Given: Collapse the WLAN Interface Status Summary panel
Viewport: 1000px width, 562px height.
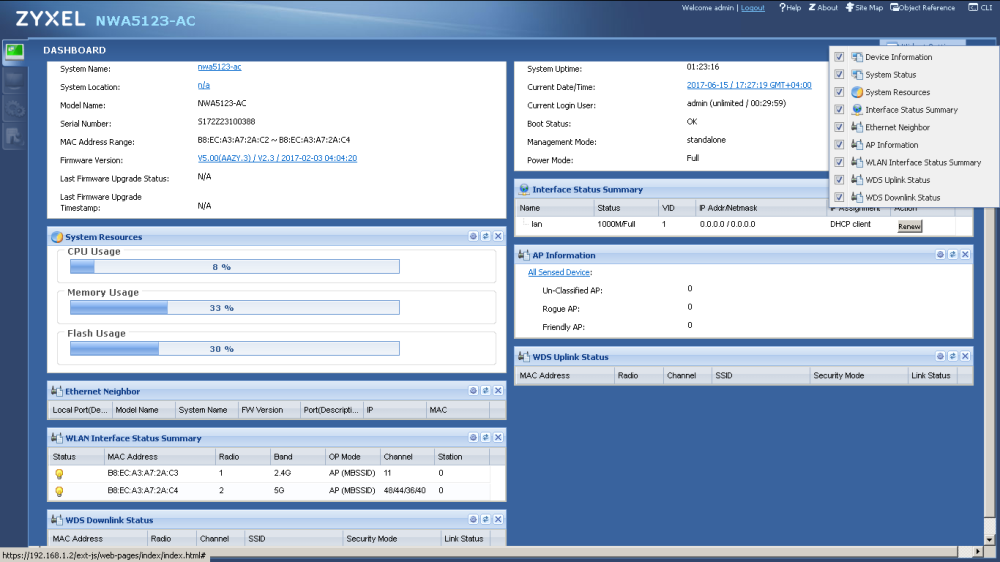Looking at the screenshot, I should point(473,438).
